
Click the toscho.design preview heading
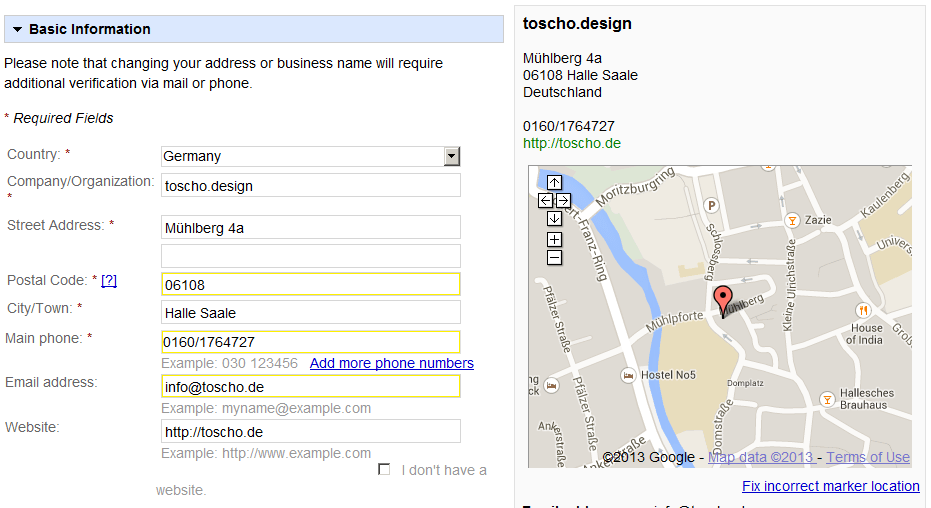pos(577,24)
